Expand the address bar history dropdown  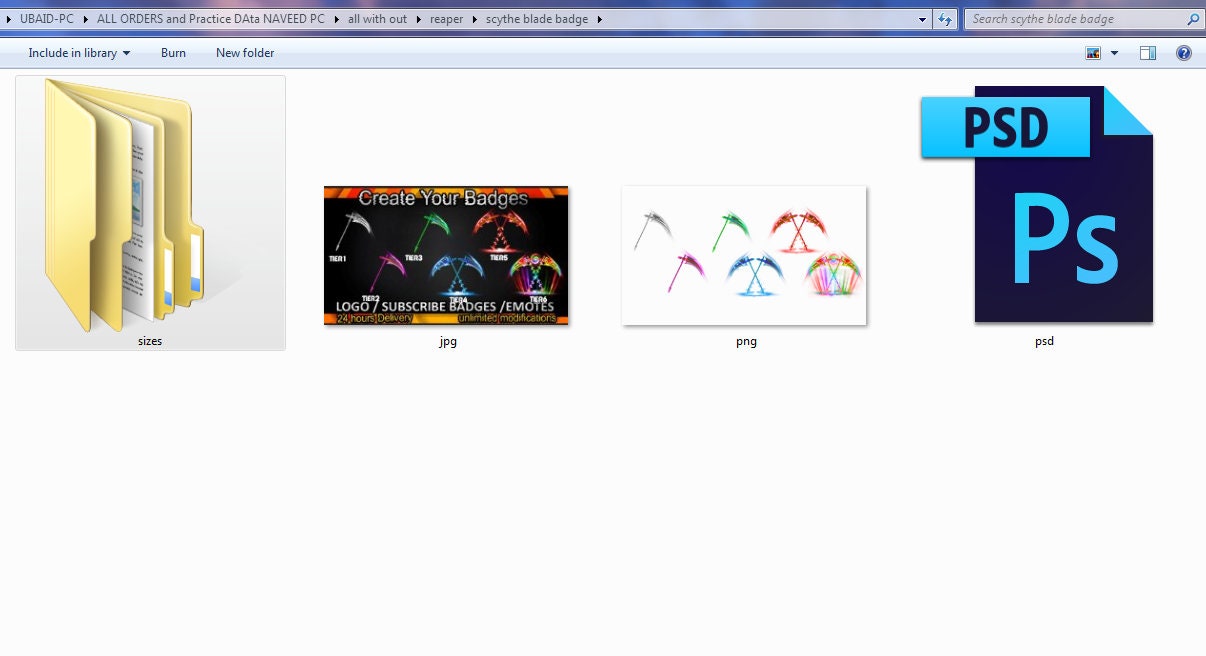922,19
